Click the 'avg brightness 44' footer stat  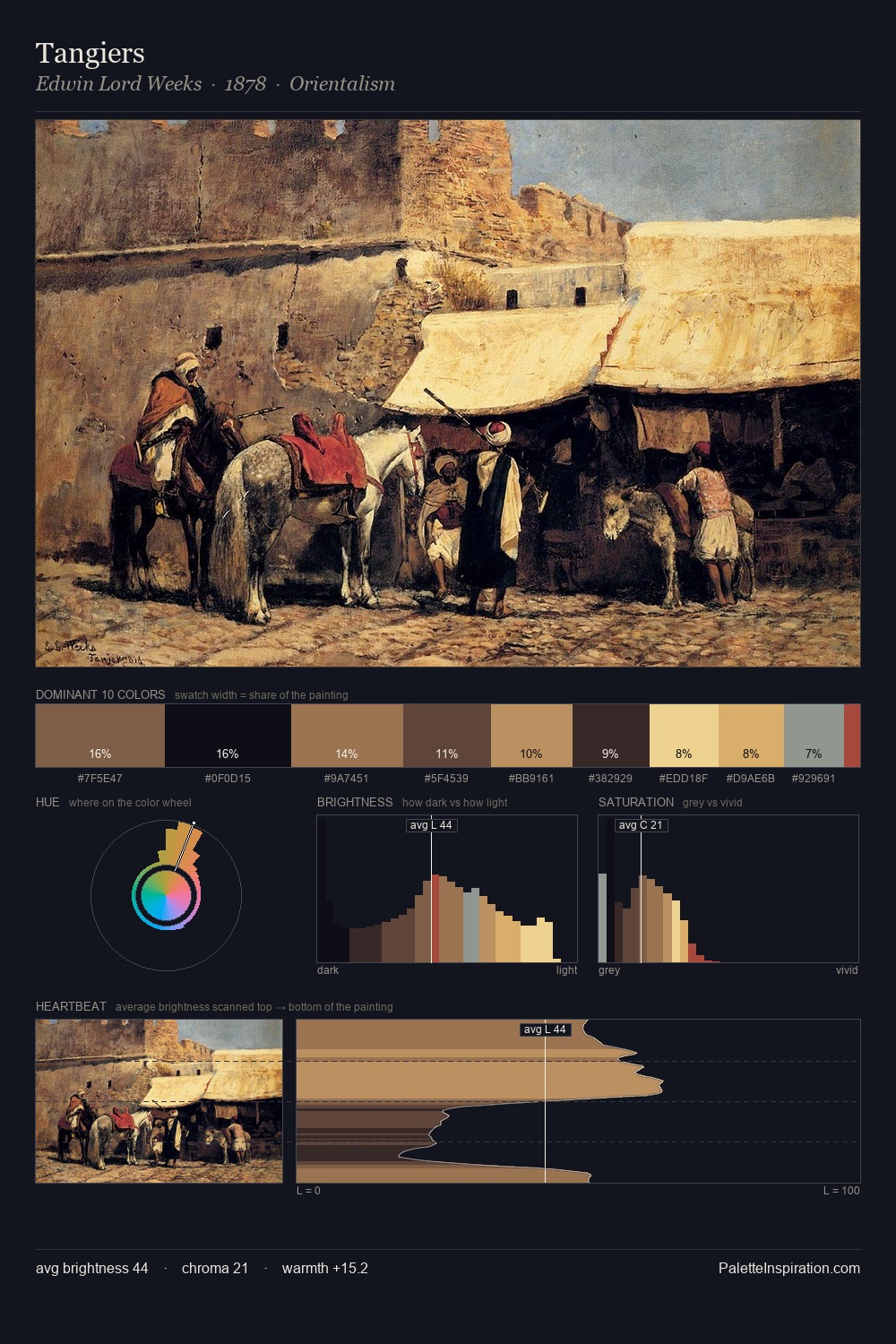[x=92, y=1268]
